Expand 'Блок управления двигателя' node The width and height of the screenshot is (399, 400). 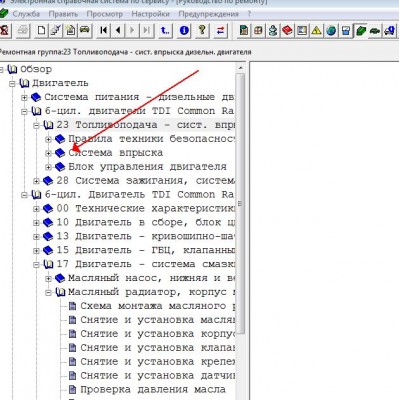[48, 167]
